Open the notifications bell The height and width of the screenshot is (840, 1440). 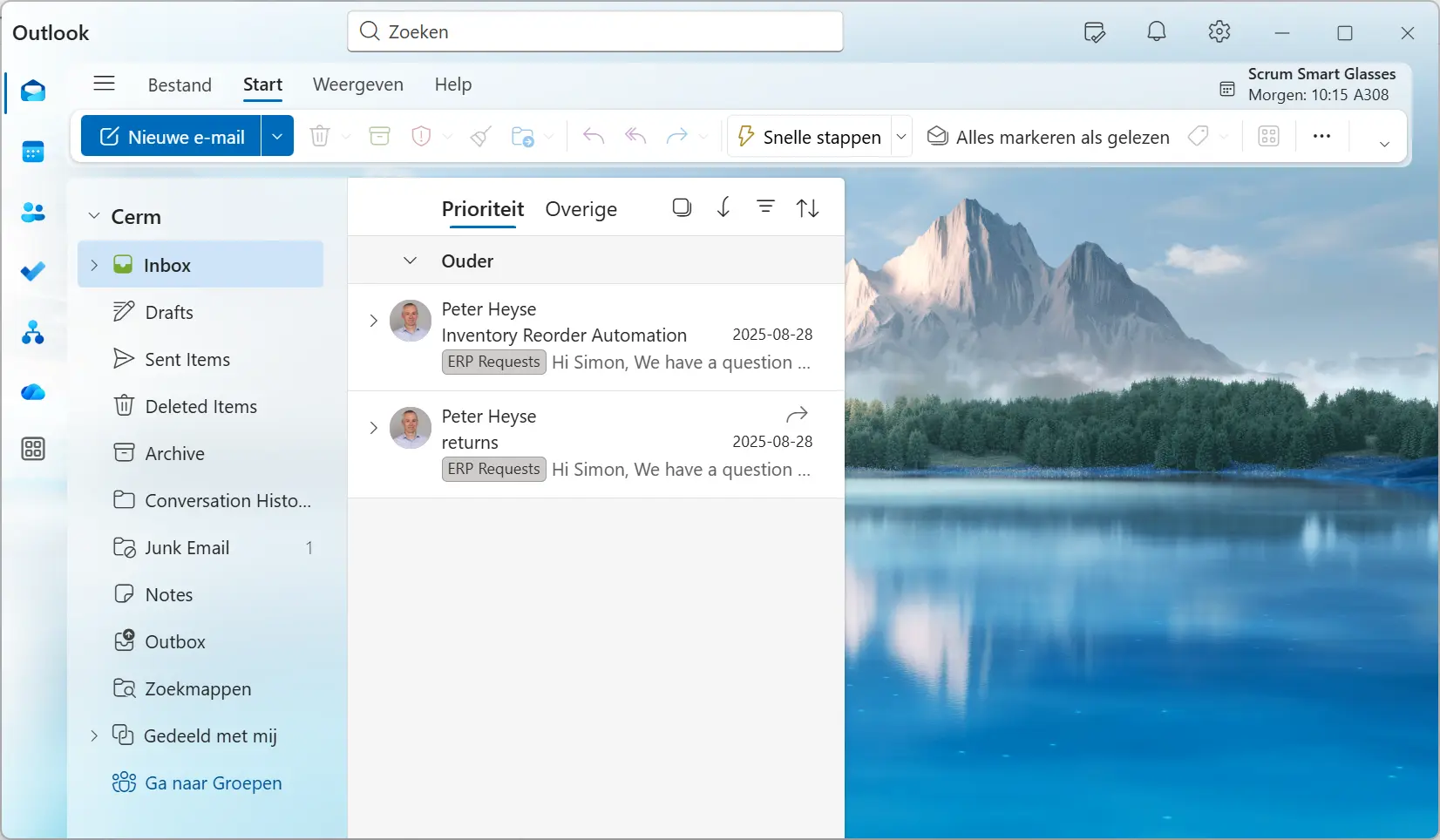point(1156,32)
